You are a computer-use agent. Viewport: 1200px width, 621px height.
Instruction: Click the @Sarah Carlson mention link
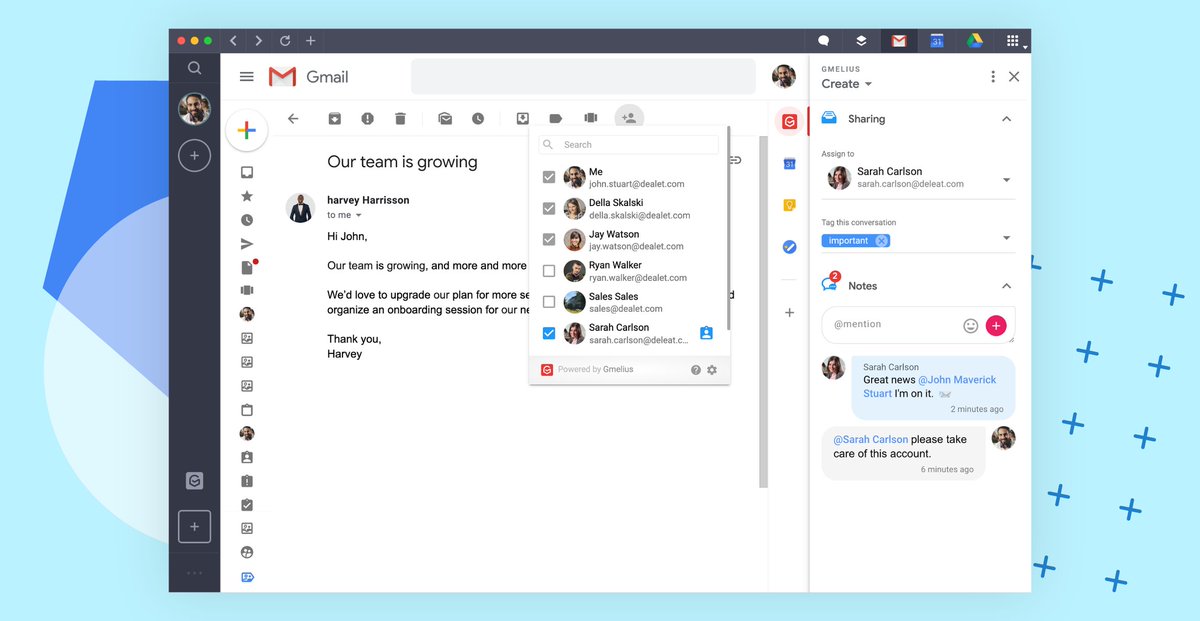(870, 439)
